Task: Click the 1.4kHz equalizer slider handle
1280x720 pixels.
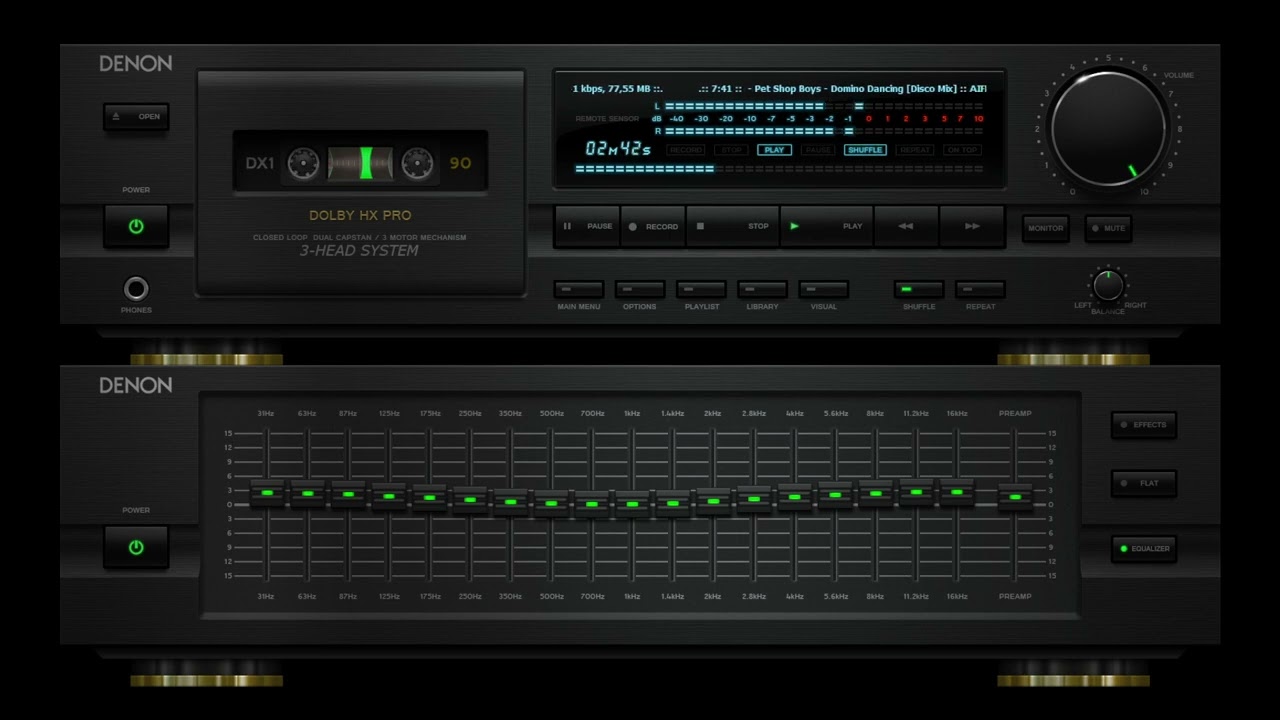Action: 673,503
